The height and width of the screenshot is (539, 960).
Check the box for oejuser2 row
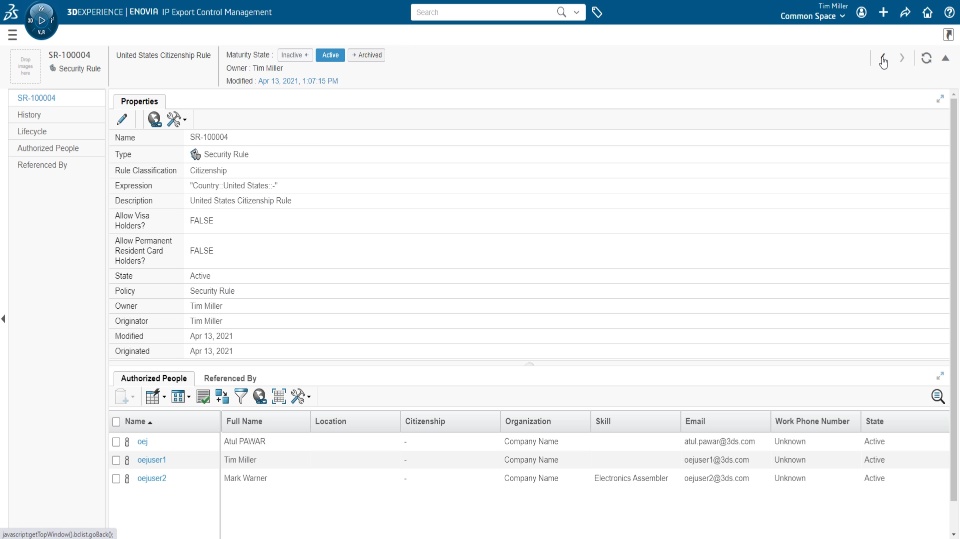pyautogui.click(x=116, y=478)
